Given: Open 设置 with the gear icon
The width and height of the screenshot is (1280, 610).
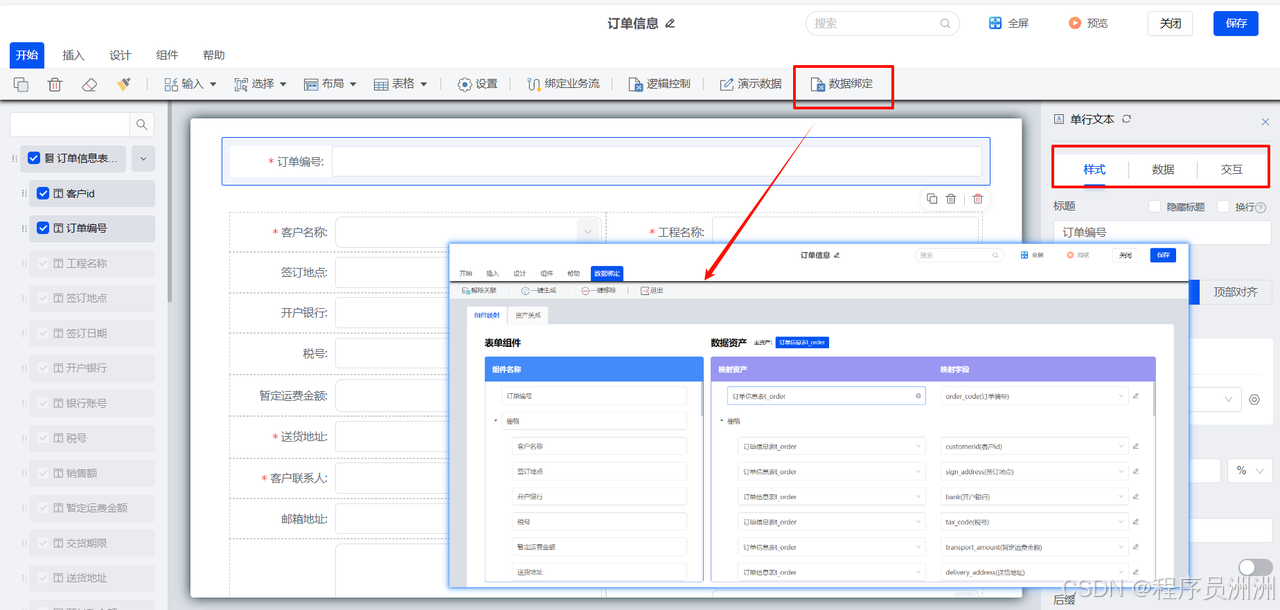Looking at the screenshot, I should 477,84.
